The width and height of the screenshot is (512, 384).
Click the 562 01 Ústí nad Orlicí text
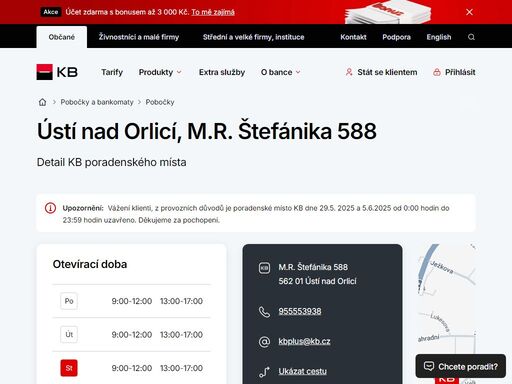pyautogui.click(x=317, y=281)
